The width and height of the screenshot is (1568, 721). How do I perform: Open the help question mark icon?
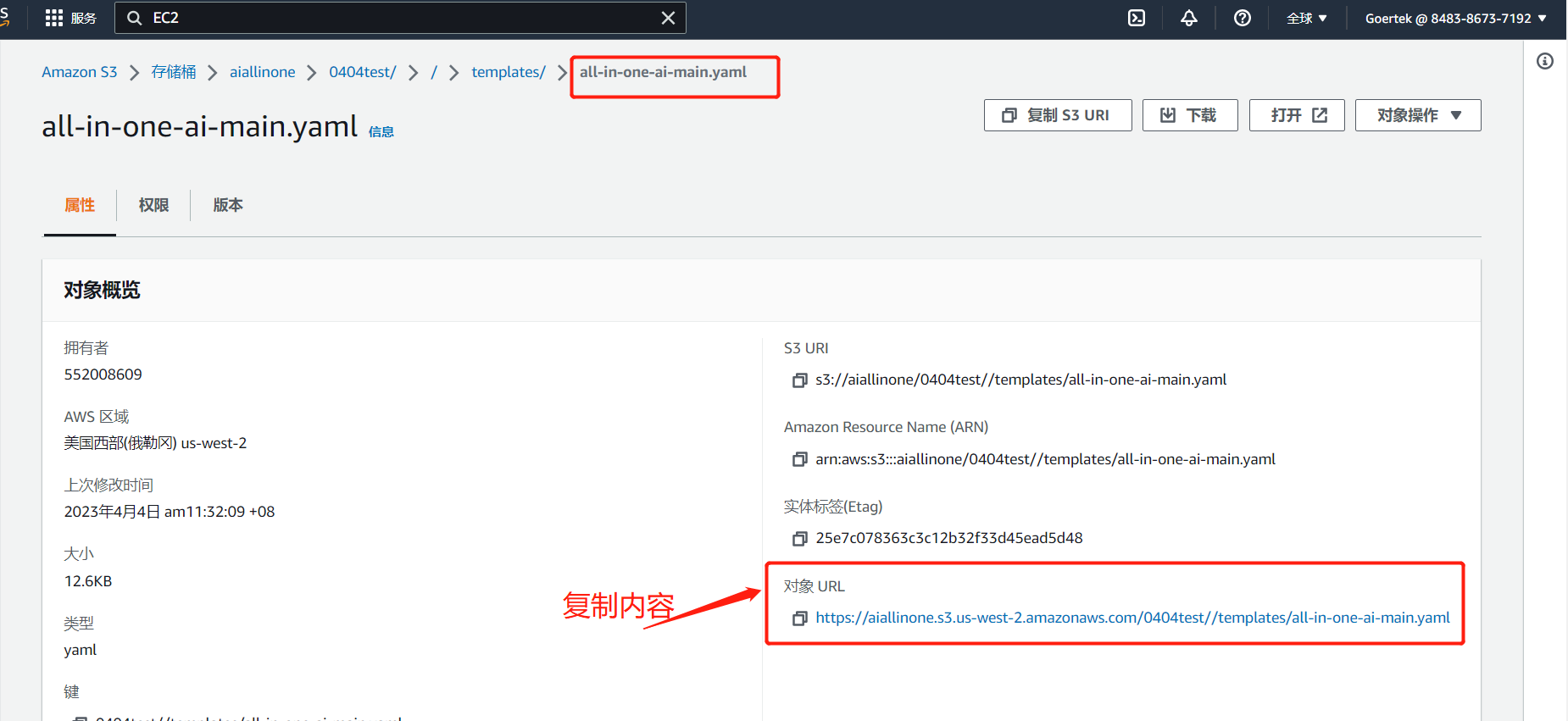tap(1242, 18)
